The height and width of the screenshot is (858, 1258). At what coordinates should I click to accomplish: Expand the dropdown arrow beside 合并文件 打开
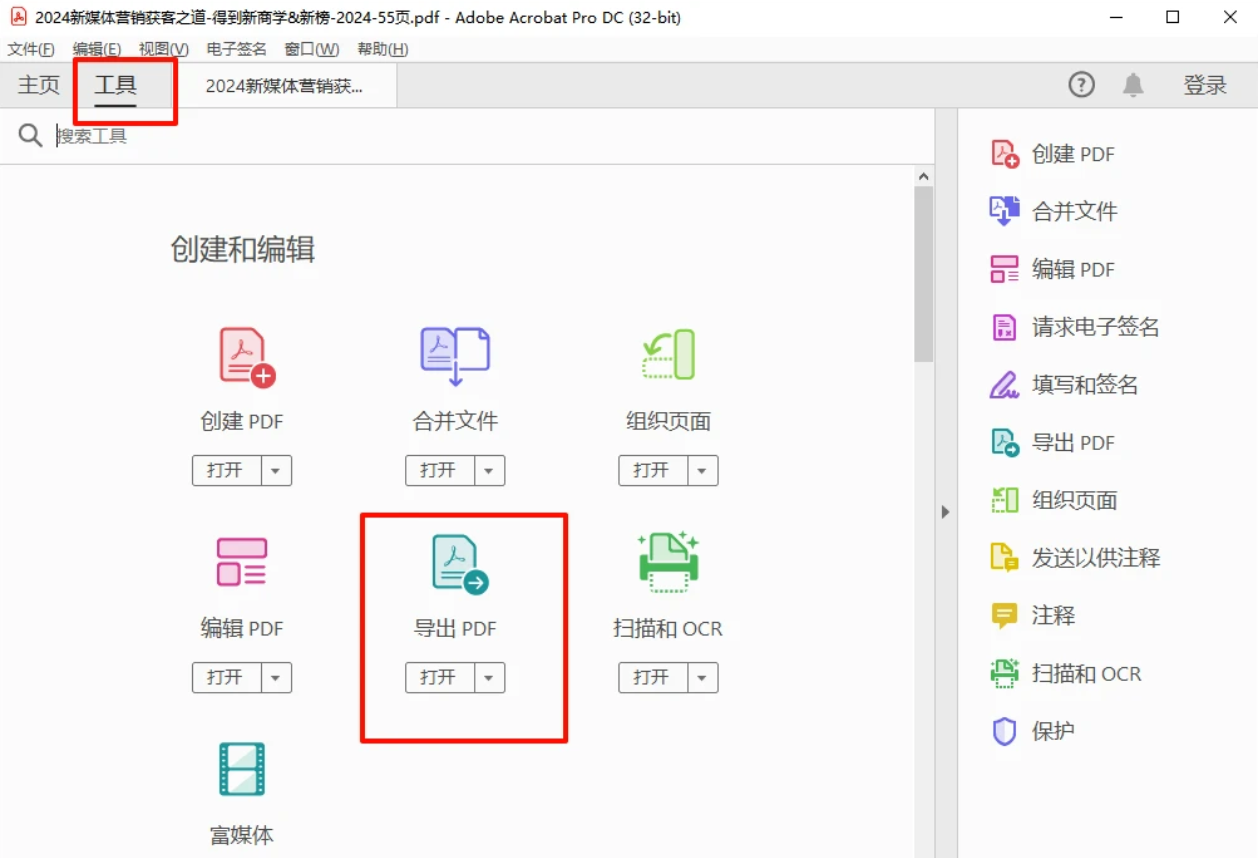point(489,470)
